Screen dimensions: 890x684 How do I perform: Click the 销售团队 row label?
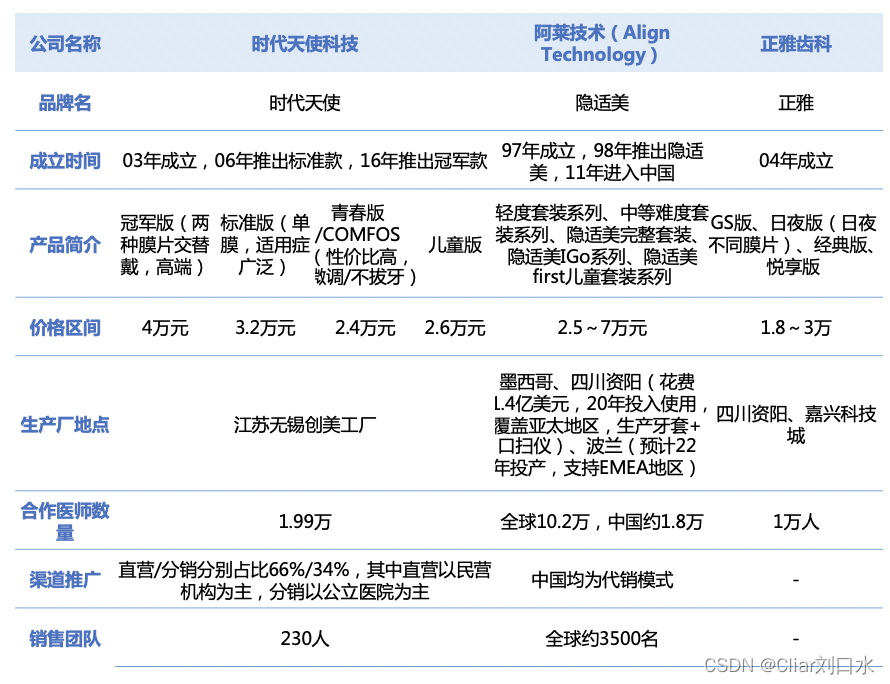tap(65, 639)
